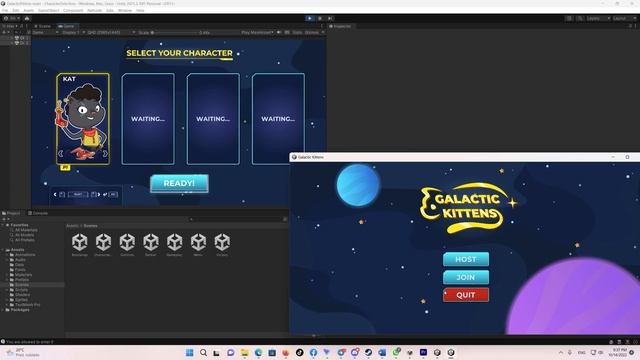Switch to the Project tab
Screen dimensions: 640x360
[x=11, y=213]
